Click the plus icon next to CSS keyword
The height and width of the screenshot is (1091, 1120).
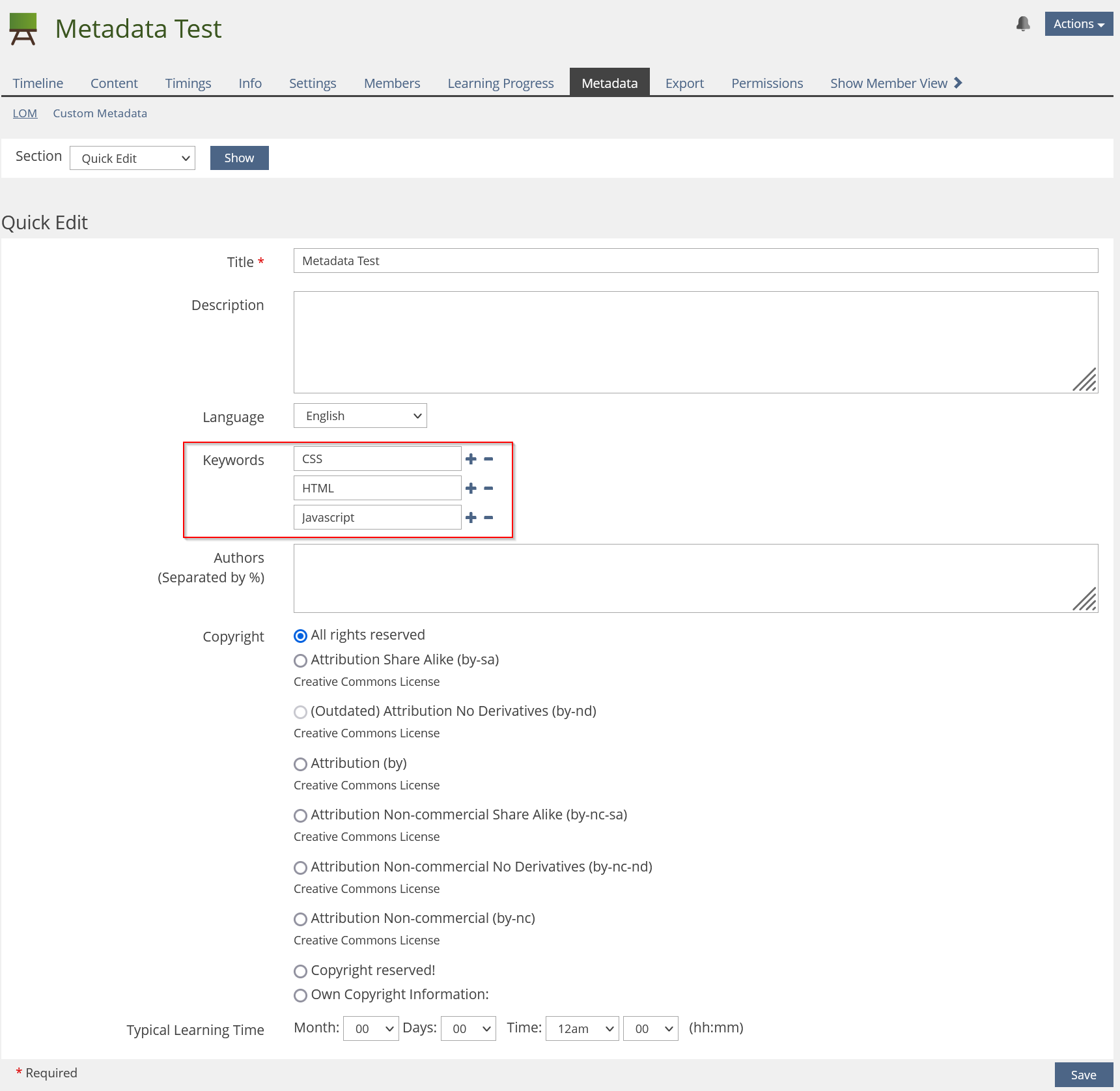pyautogui.click(x=471, y=459)
